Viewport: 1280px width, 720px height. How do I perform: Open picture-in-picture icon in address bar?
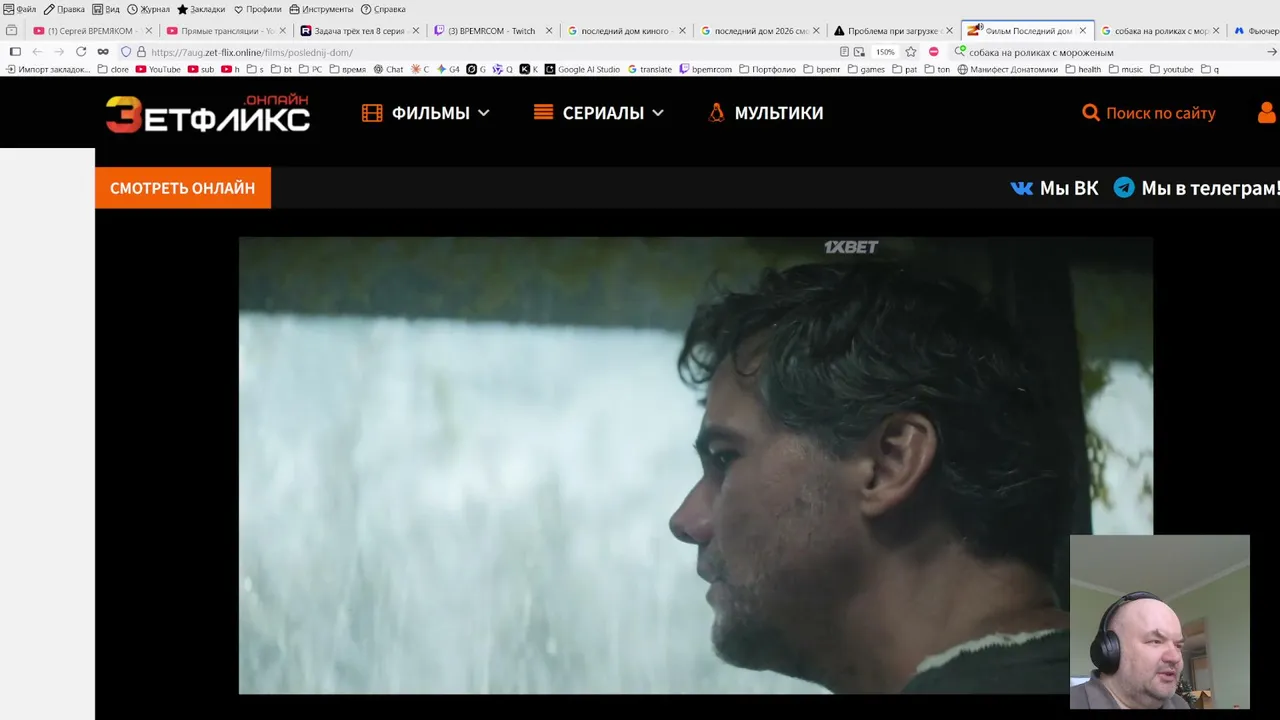tap(859, 52)
